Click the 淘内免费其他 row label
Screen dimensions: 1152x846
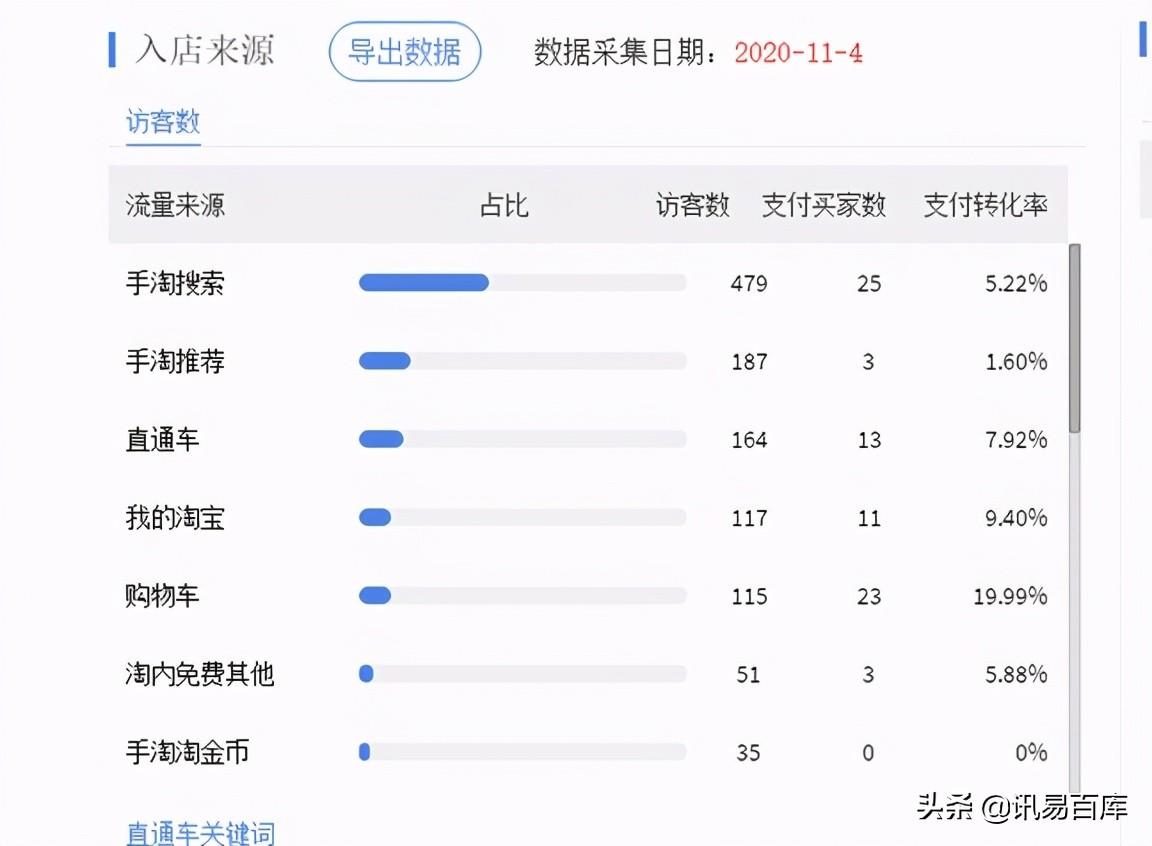coord(201,674)
